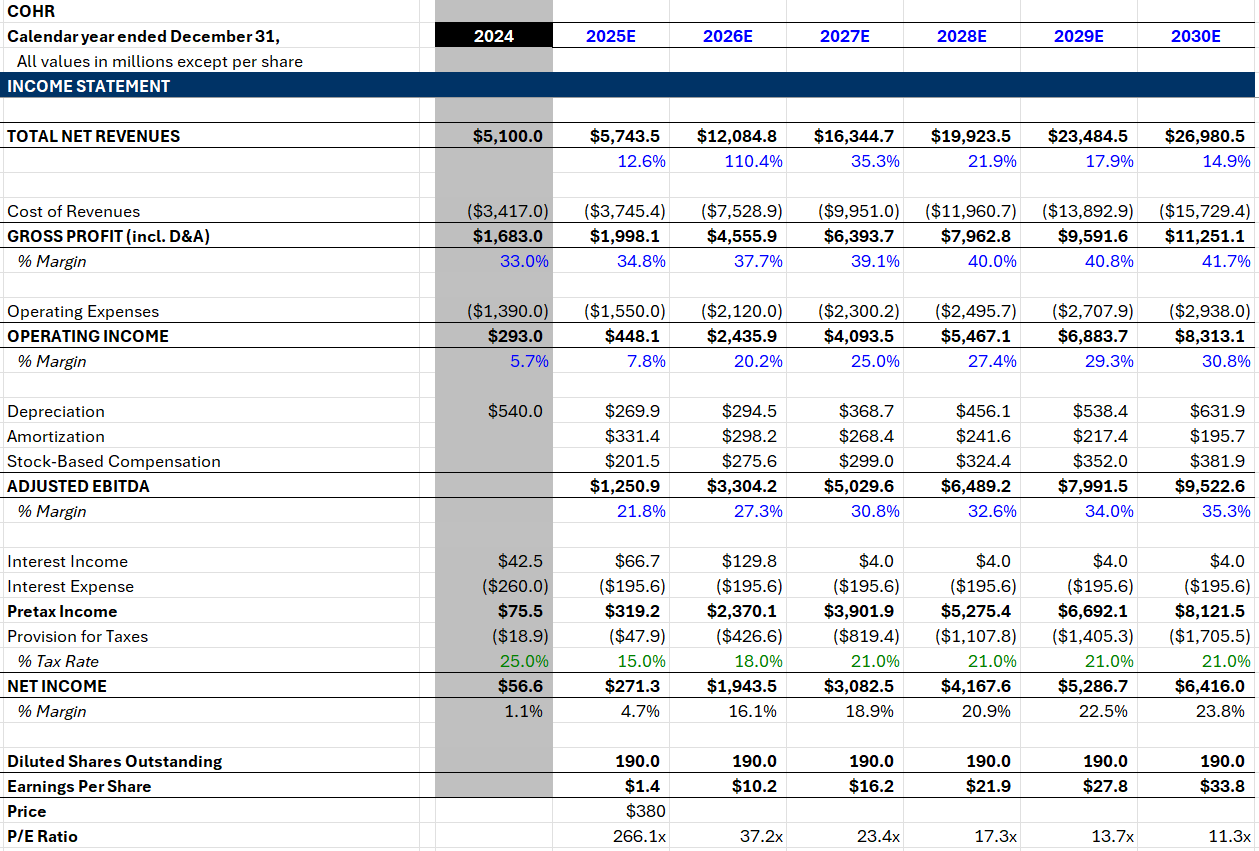
Task: Click 2030E P/E ratio 11.3x
Action: tap(1229, 836)
